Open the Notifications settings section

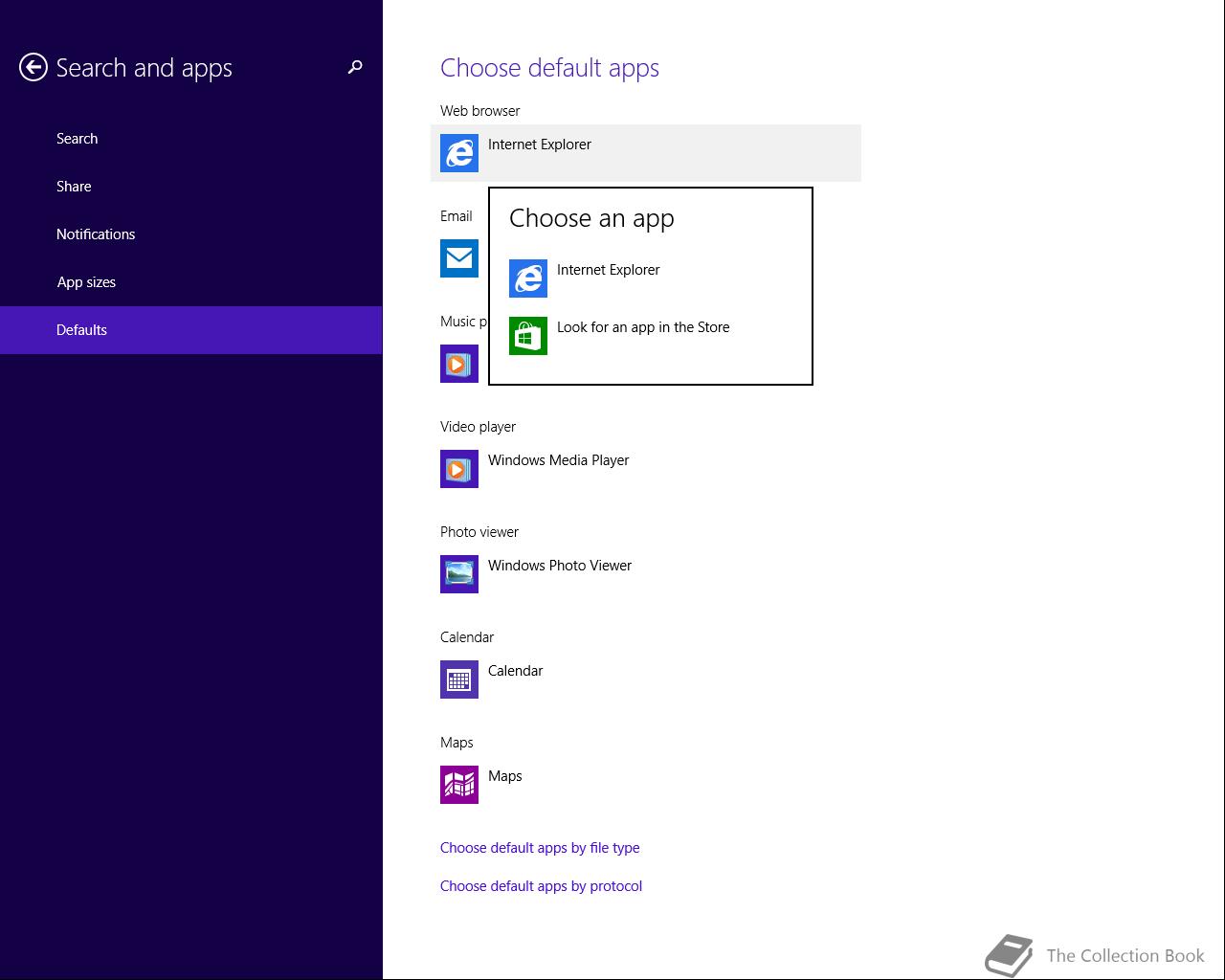tap(96, 234)
